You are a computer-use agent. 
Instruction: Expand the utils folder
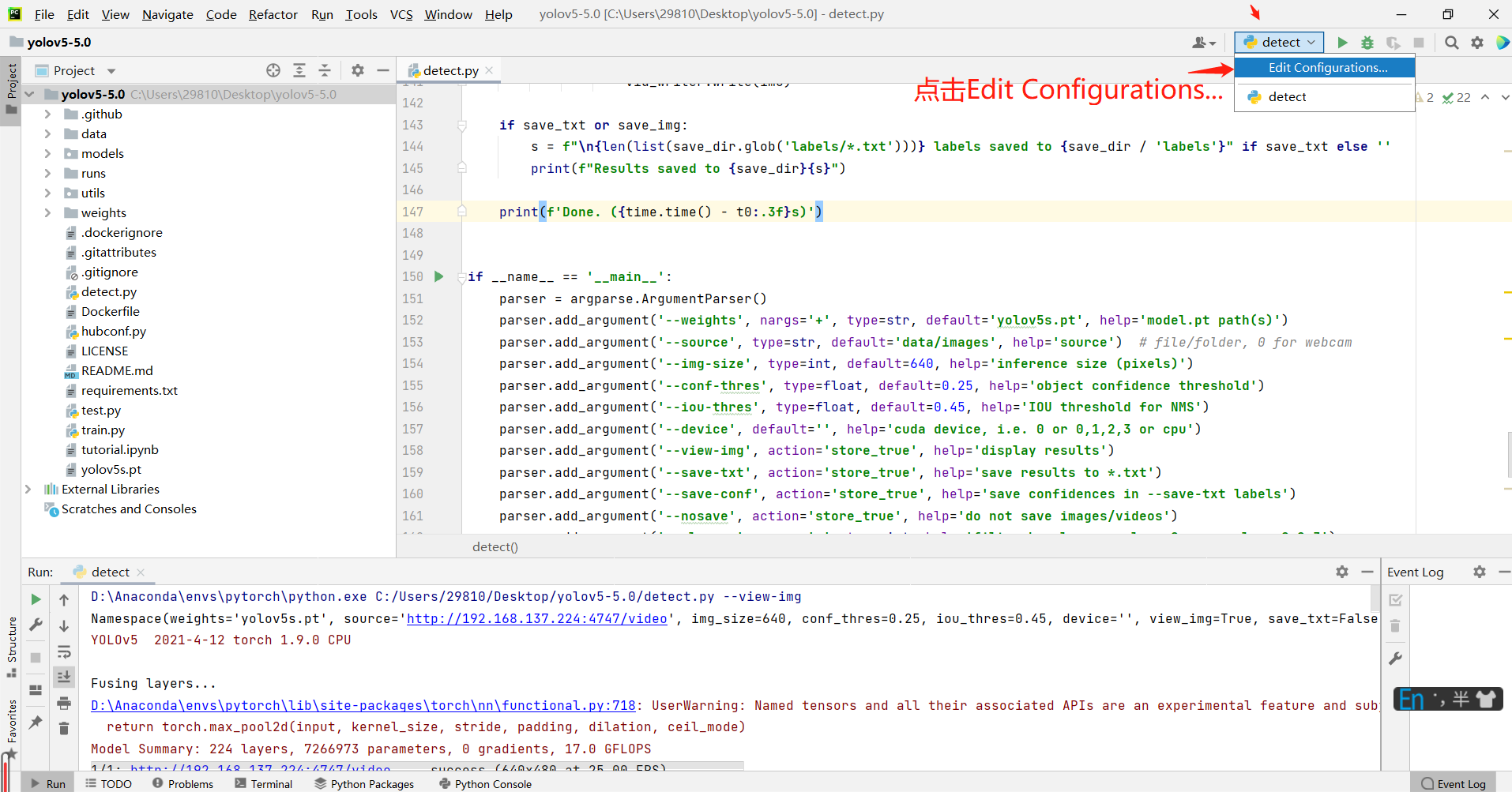[x=47, y=193]
